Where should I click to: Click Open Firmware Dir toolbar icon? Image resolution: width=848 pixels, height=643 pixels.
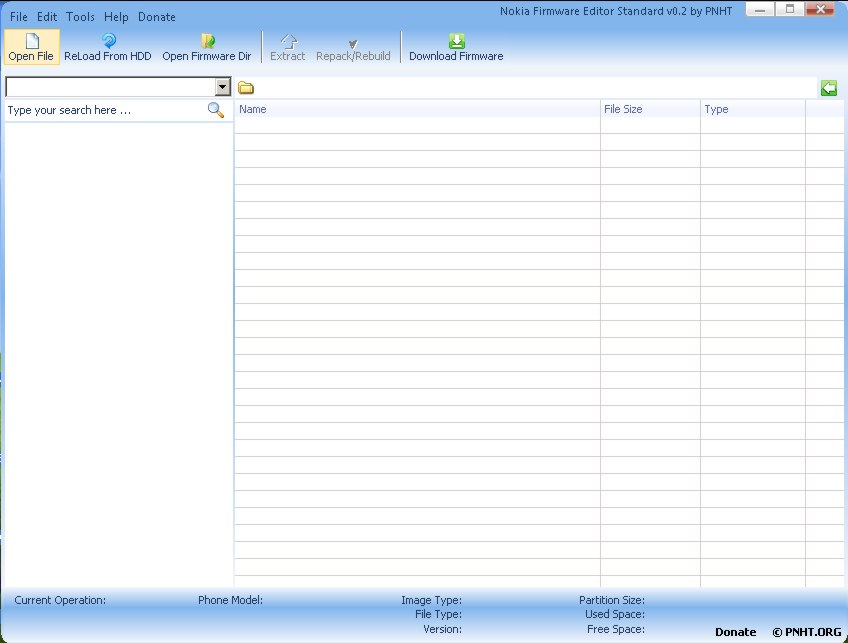coord(208,41)
